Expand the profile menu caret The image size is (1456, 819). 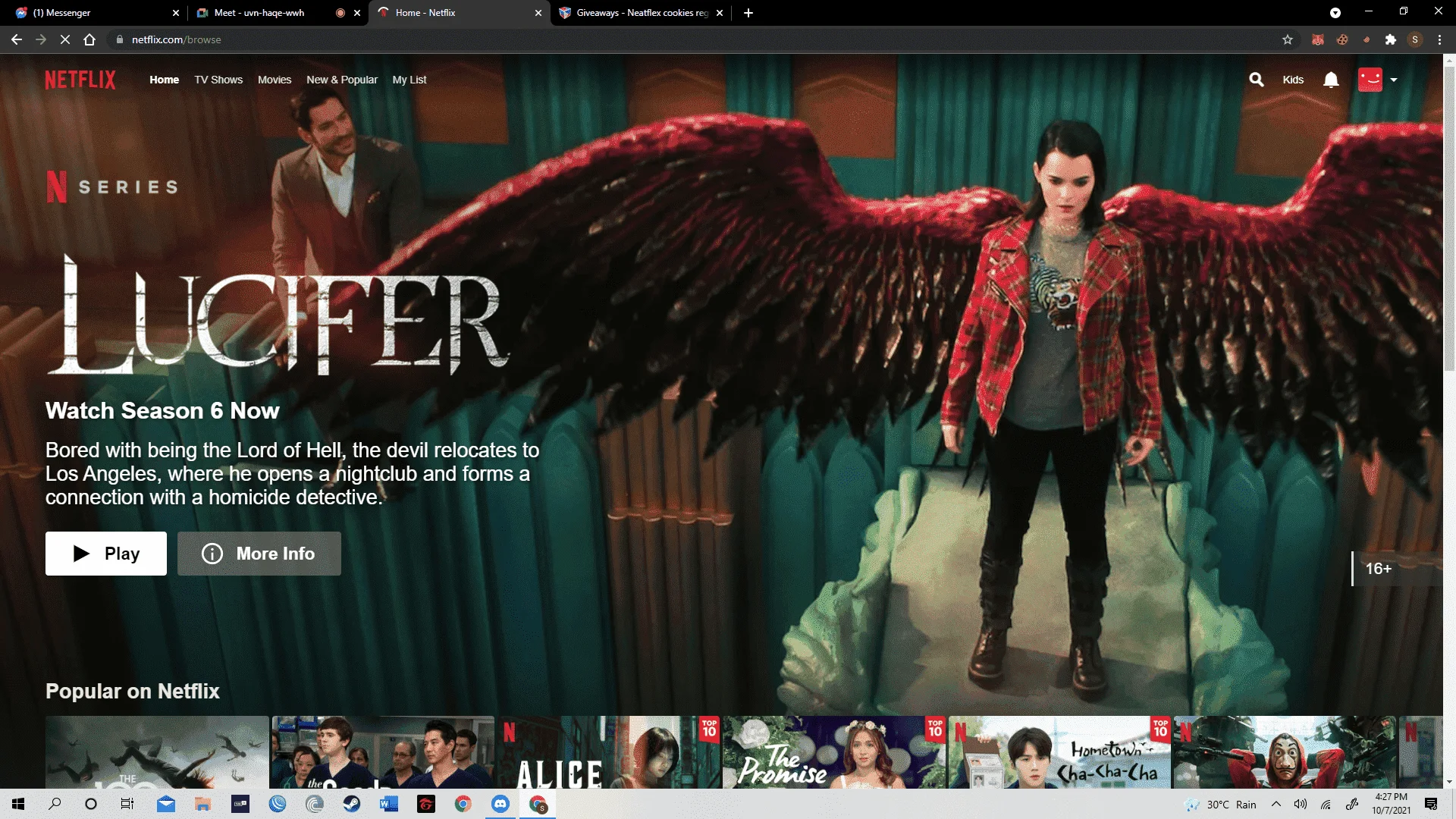1394,80
